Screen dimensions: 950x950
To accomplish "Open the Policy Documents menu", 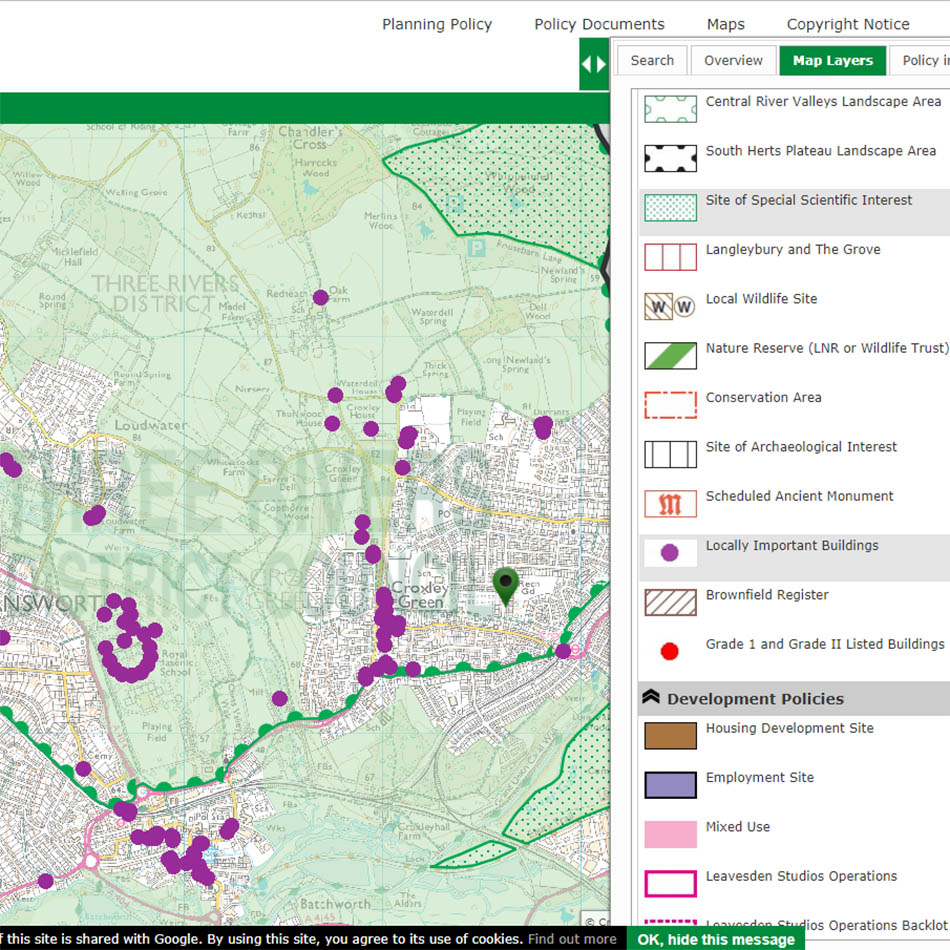I will coord(599,24).
